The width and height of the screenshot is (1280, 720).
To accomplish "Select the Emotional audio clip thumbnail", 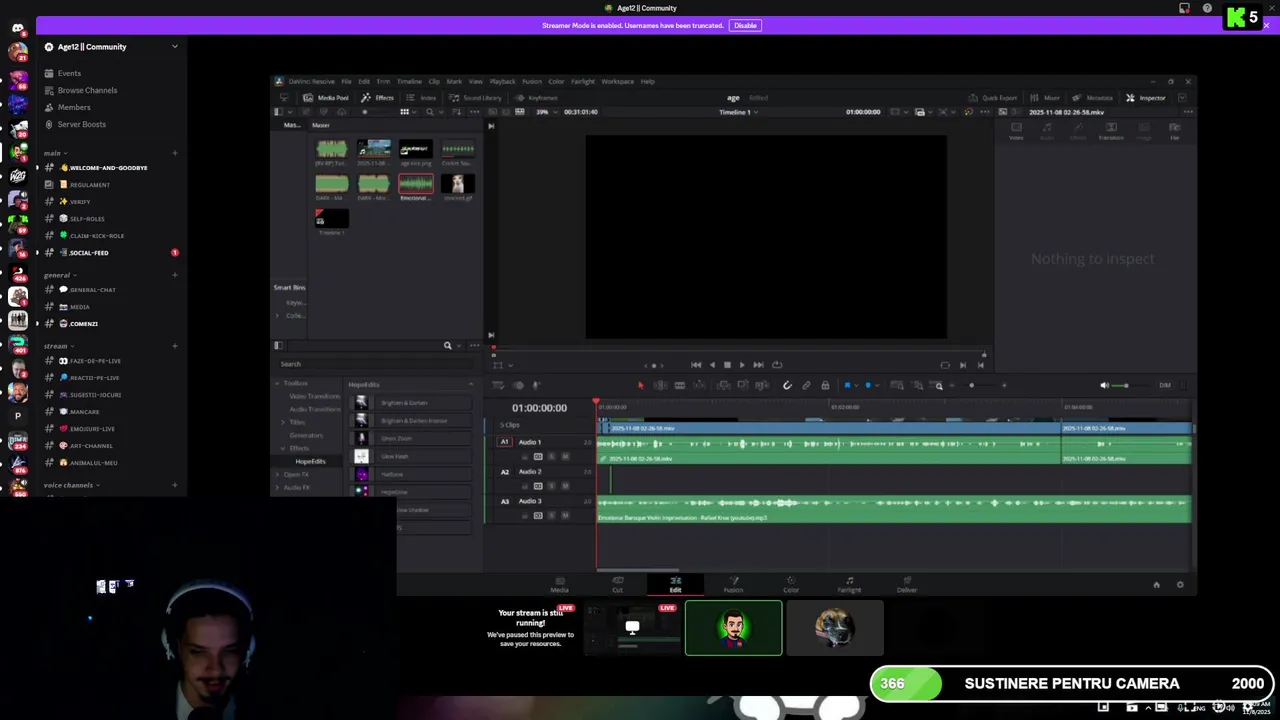I will (x=416, y=184).
